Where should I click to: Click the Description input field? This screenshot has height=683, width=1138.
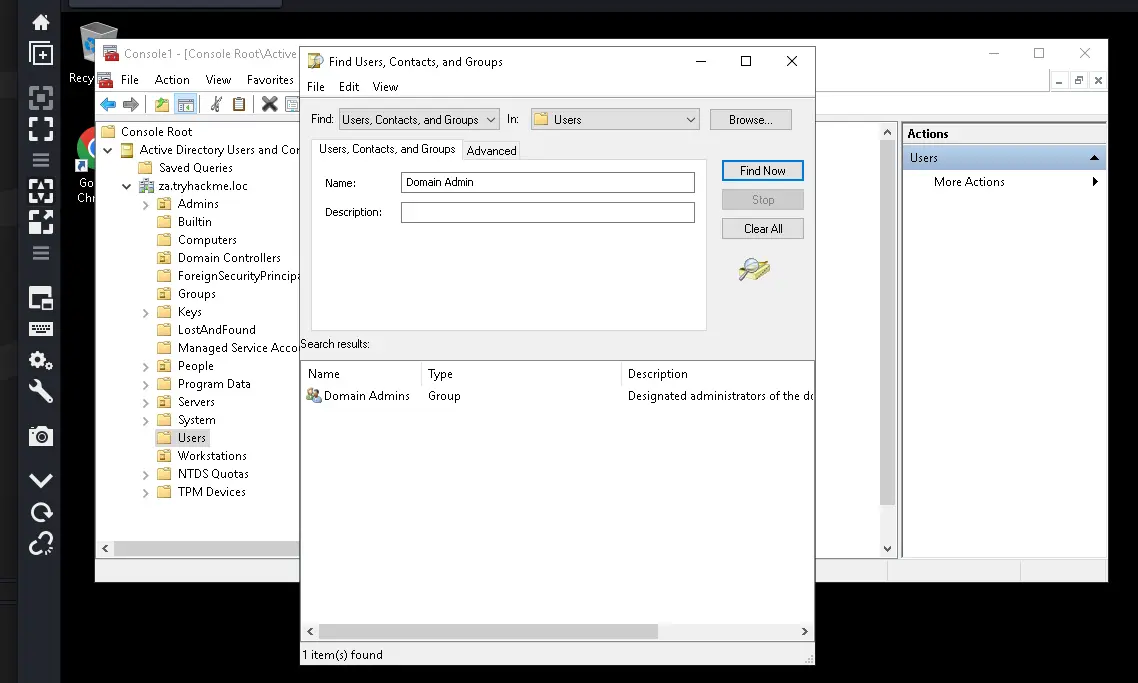point(547,212)
